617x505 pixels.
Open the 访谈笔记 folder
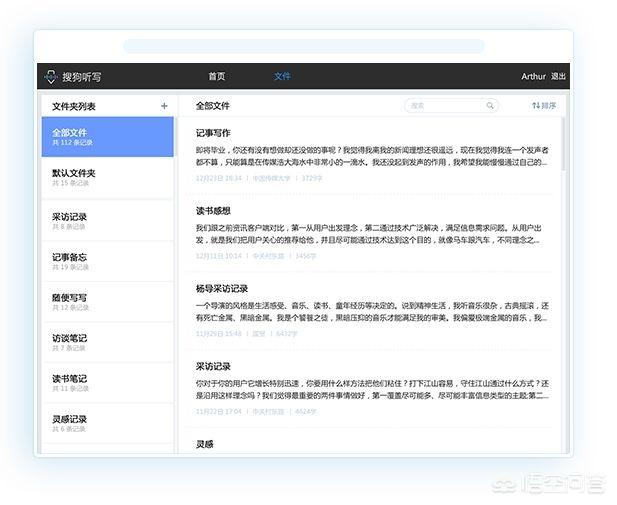[x=107, y=342]
